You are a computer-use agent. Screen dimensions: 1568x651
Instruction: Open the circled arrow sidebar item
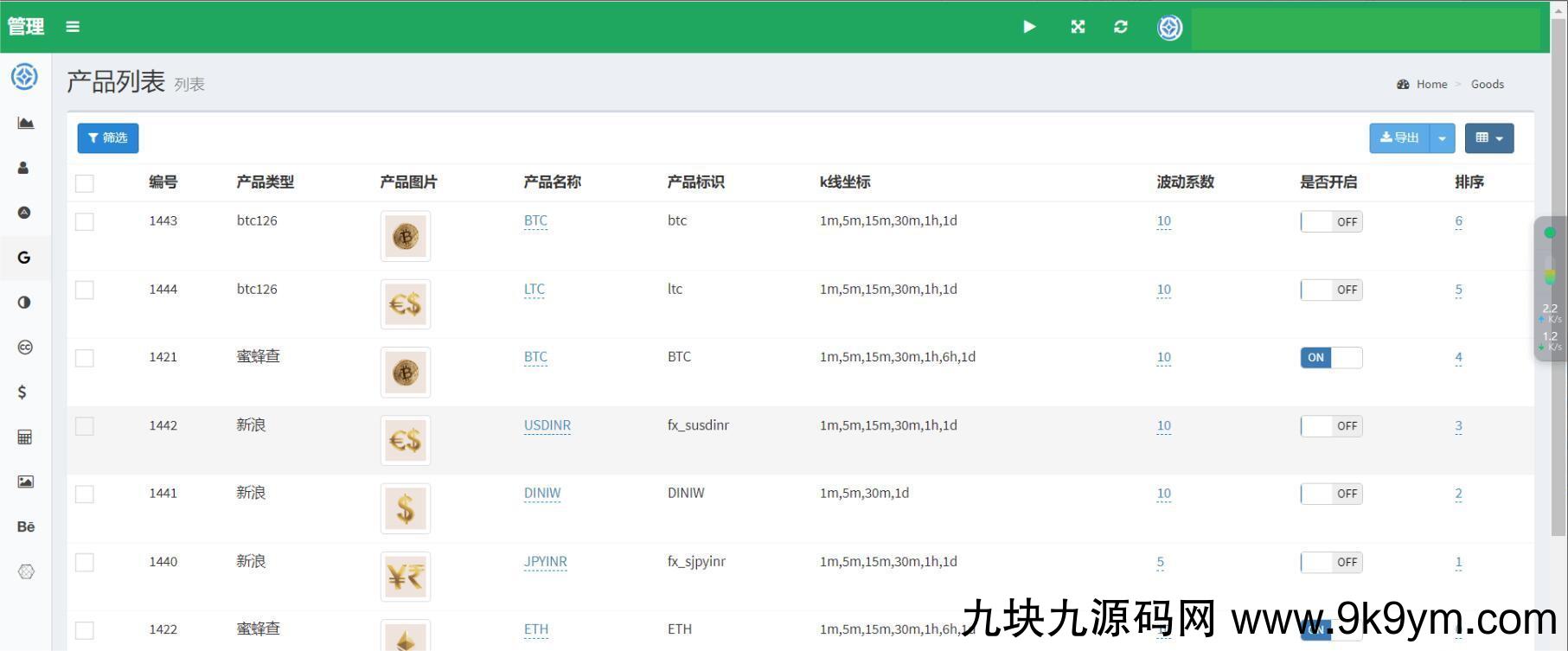pos(24,213)
